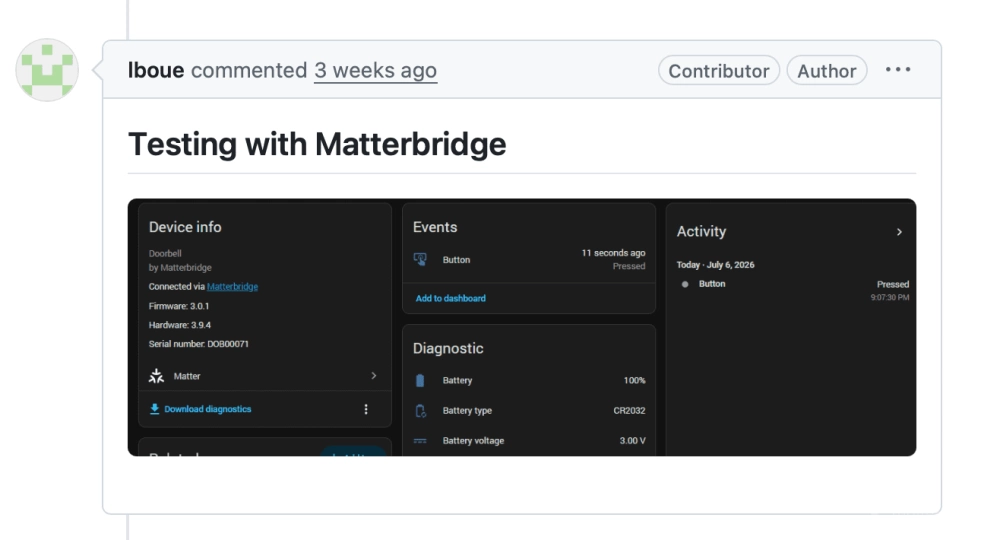Open lboue's avatar profile picture
This screenshot has width=1000, height=540.
pos(47,69)
